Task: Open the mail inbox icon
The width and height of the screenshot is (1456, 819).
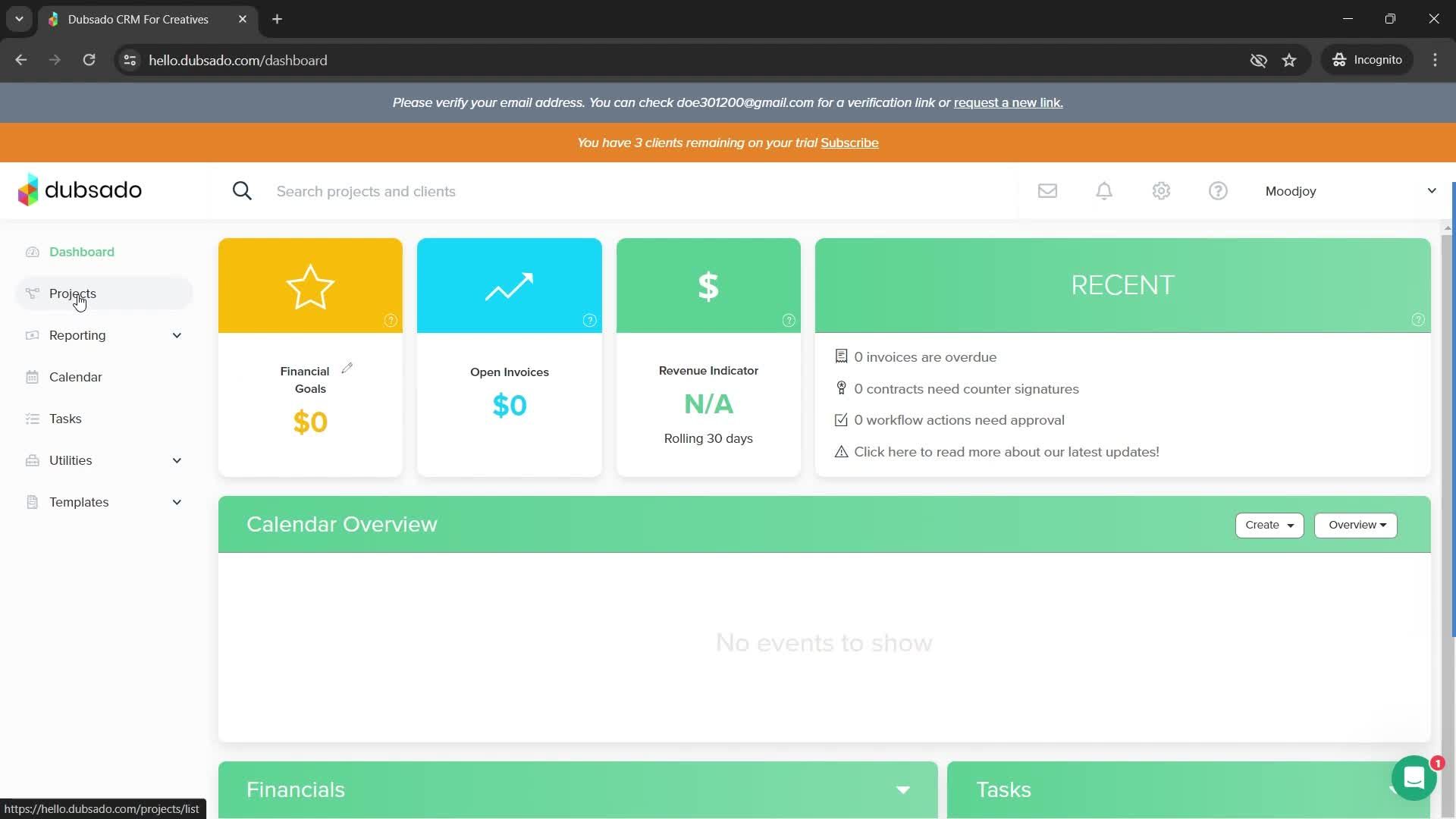Action: coord(1047,191)
